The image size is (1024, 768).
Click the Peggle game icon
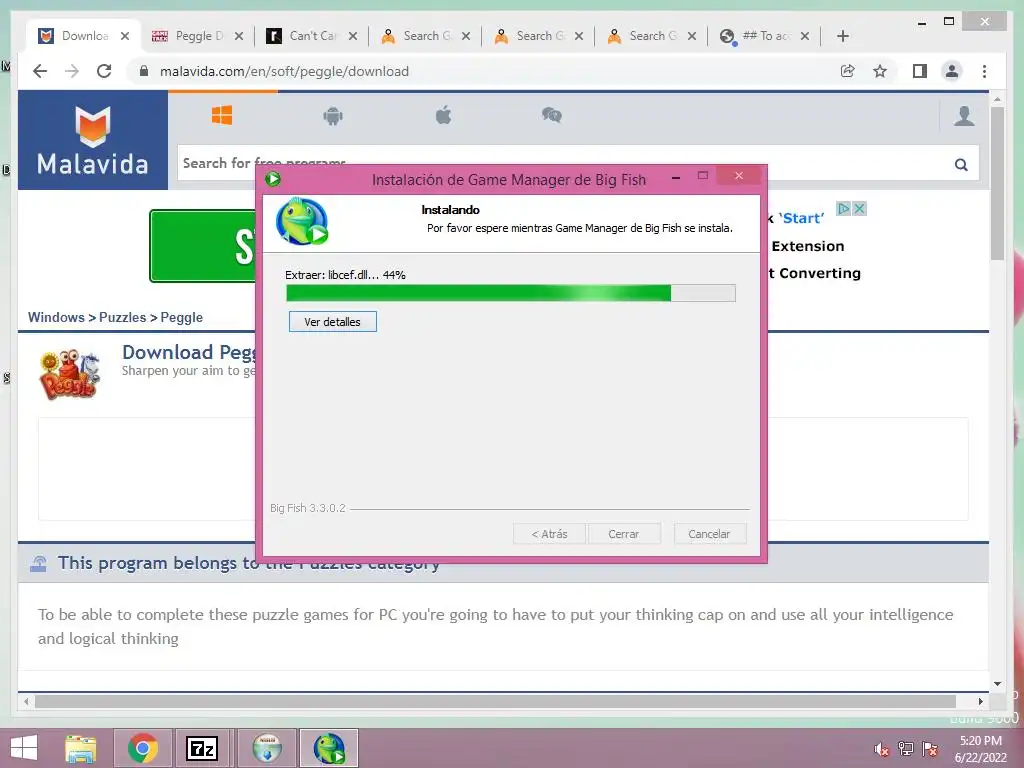tap(69, 374)
